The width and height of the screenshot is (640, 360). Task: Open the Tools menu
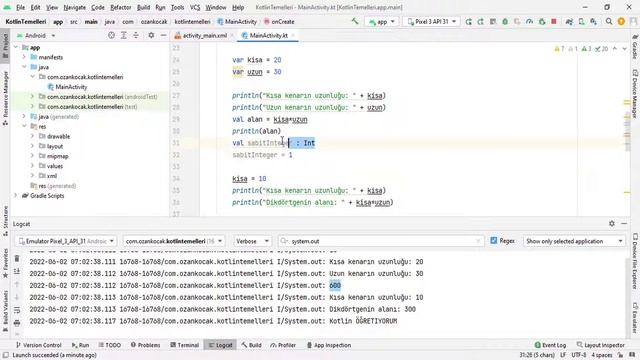177,7
